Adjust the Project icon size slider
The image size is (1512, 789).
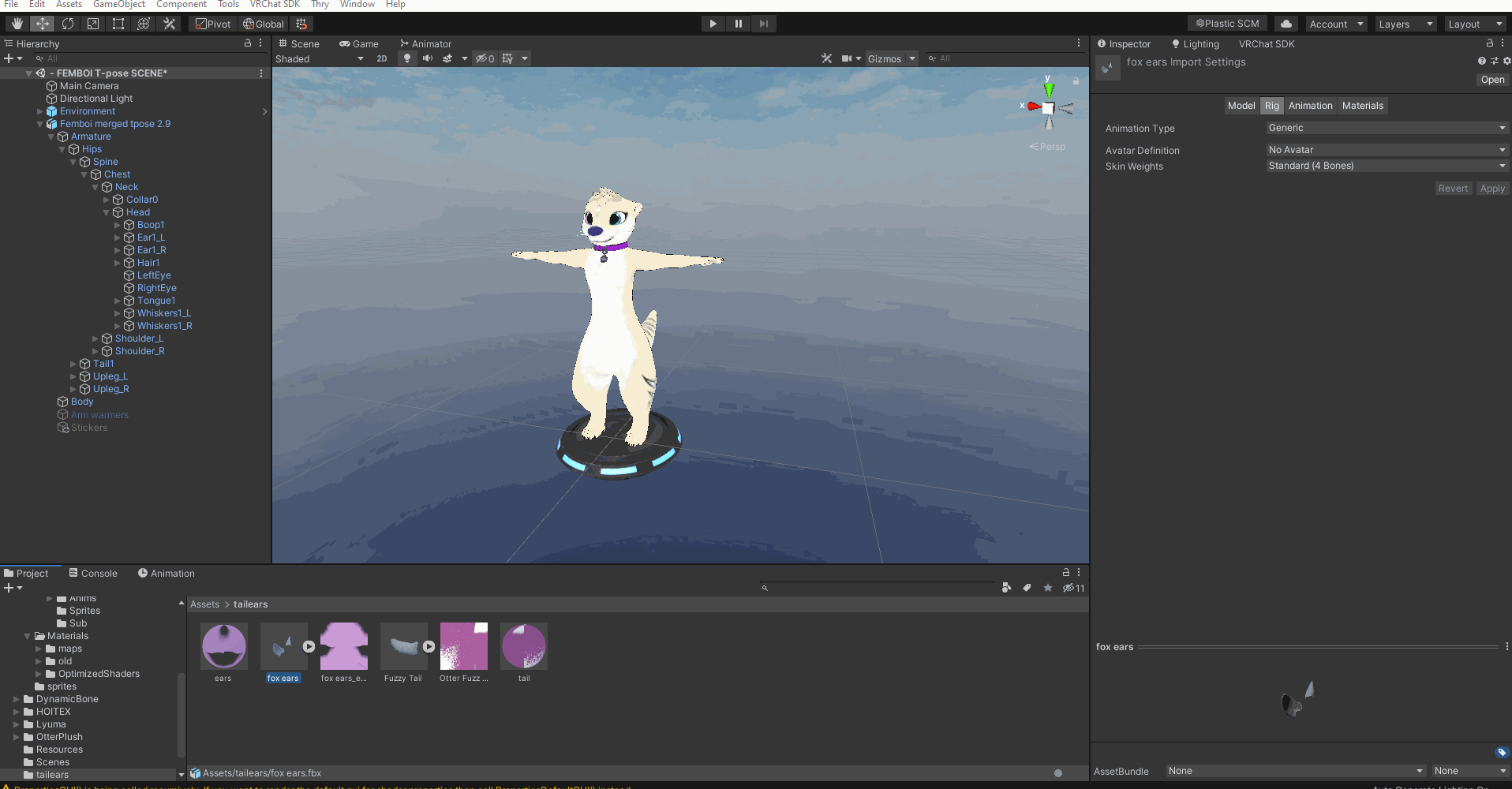click(x=1057, y=773)
